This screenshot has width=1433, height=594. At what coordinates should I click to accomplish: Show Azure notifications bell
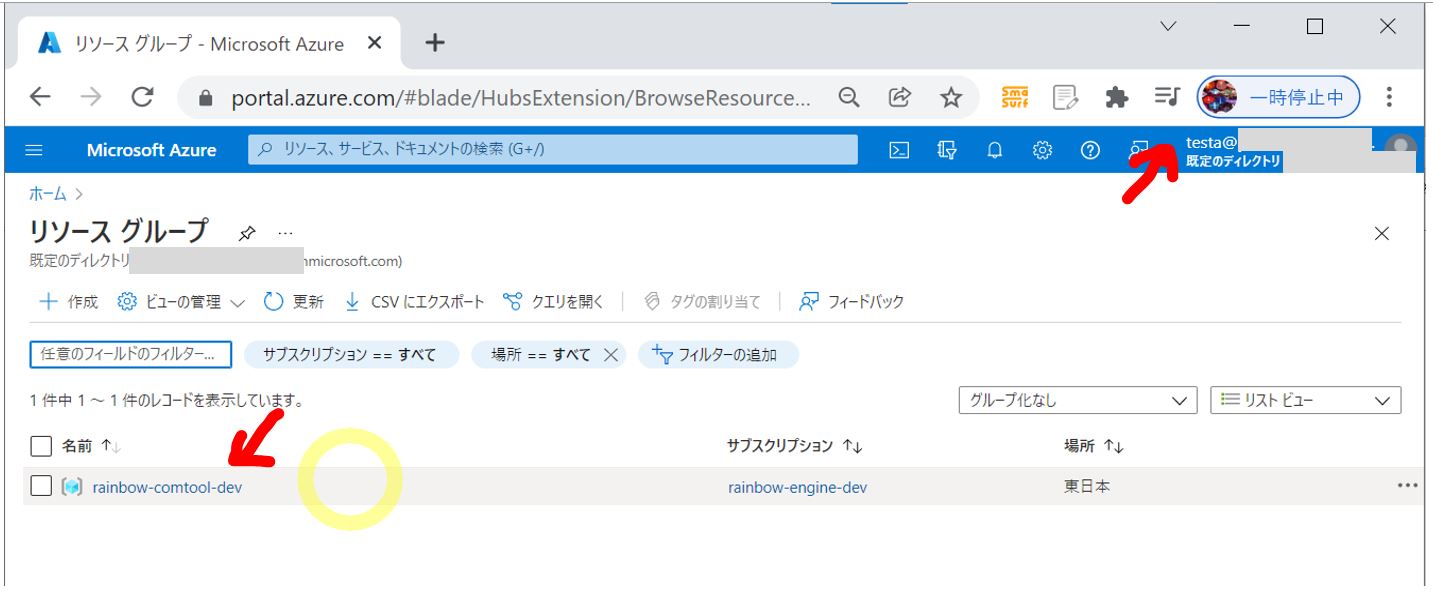[x=995, y=150]
